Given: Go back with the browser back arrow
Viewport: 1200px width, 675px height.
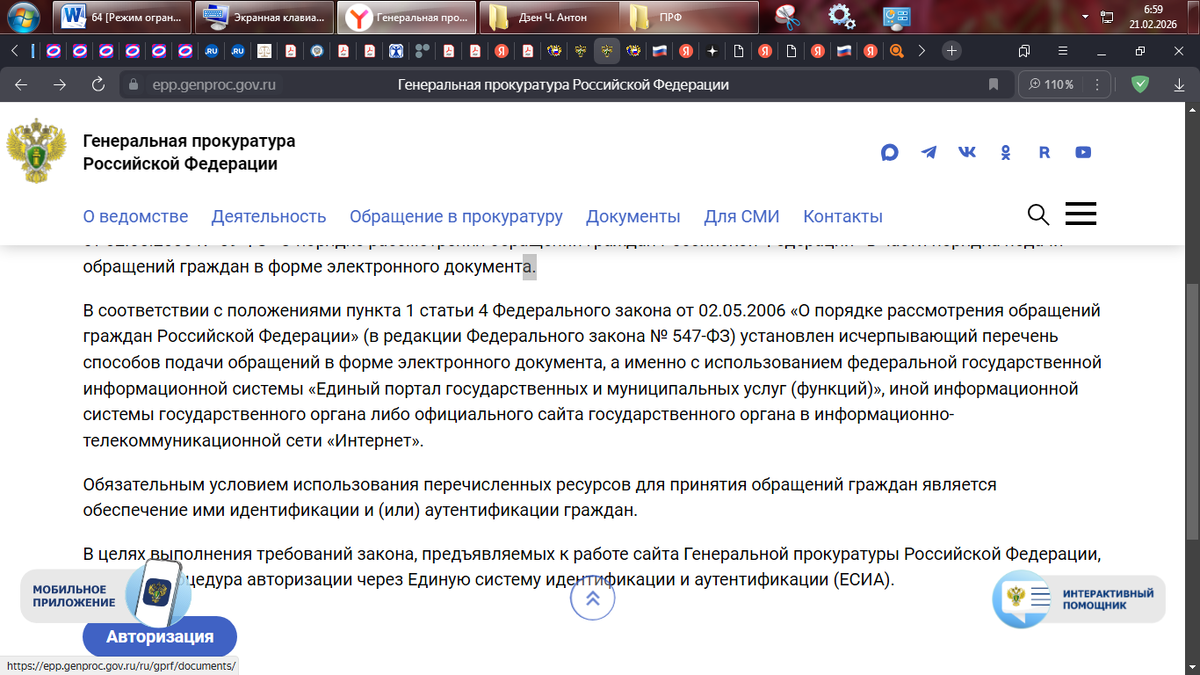Looking at the screenshot, I should tap(21, 85).
